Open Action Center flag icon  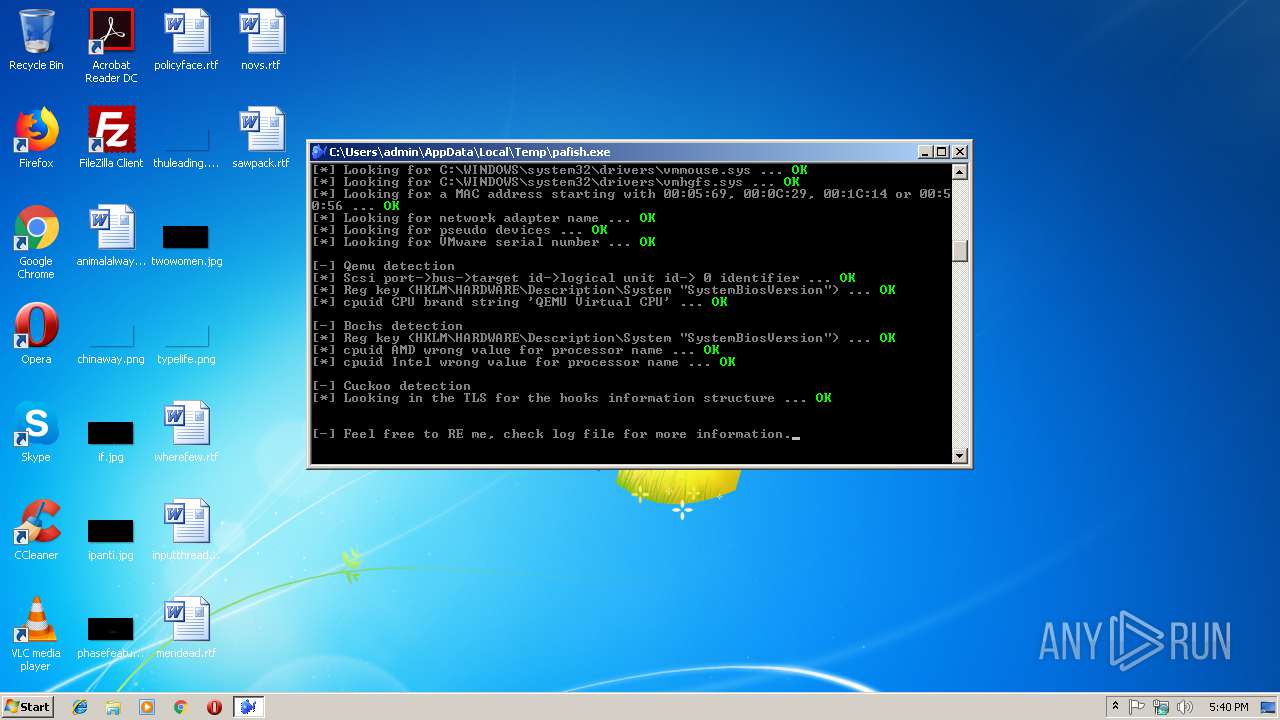tap(1137, 707)
